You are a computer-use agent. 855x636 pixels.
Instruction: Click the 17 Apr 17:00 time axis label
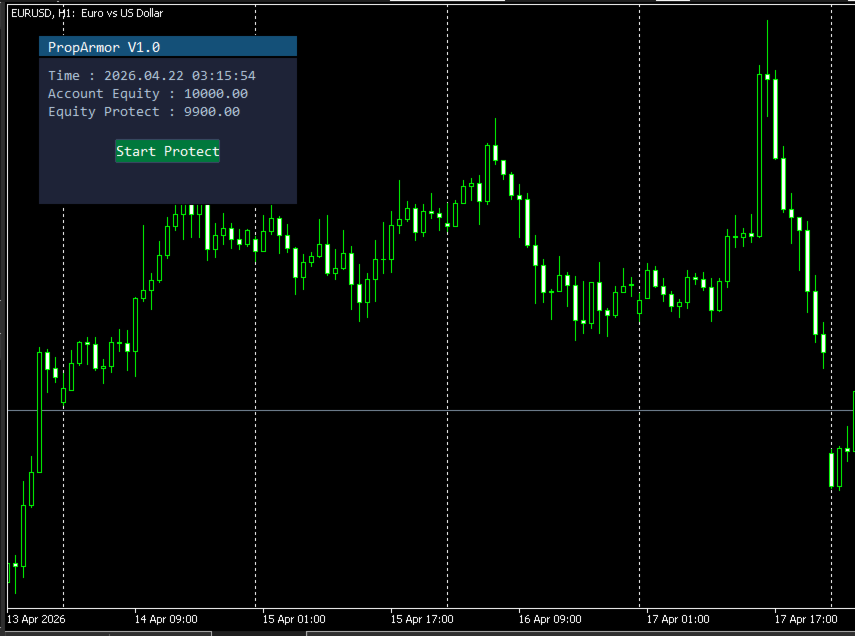806,619
